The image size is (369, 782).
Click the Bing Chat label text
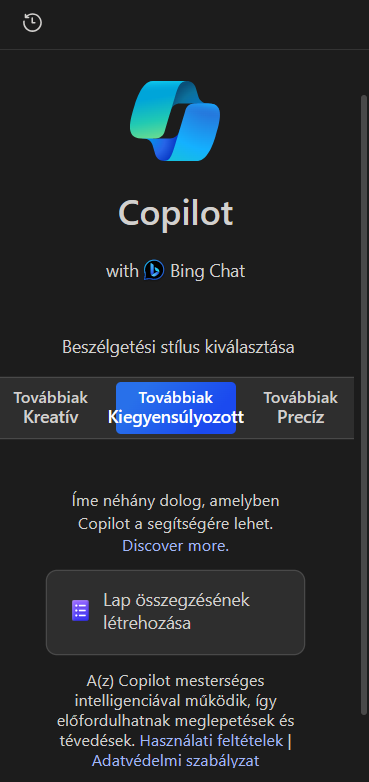[207, 271]
